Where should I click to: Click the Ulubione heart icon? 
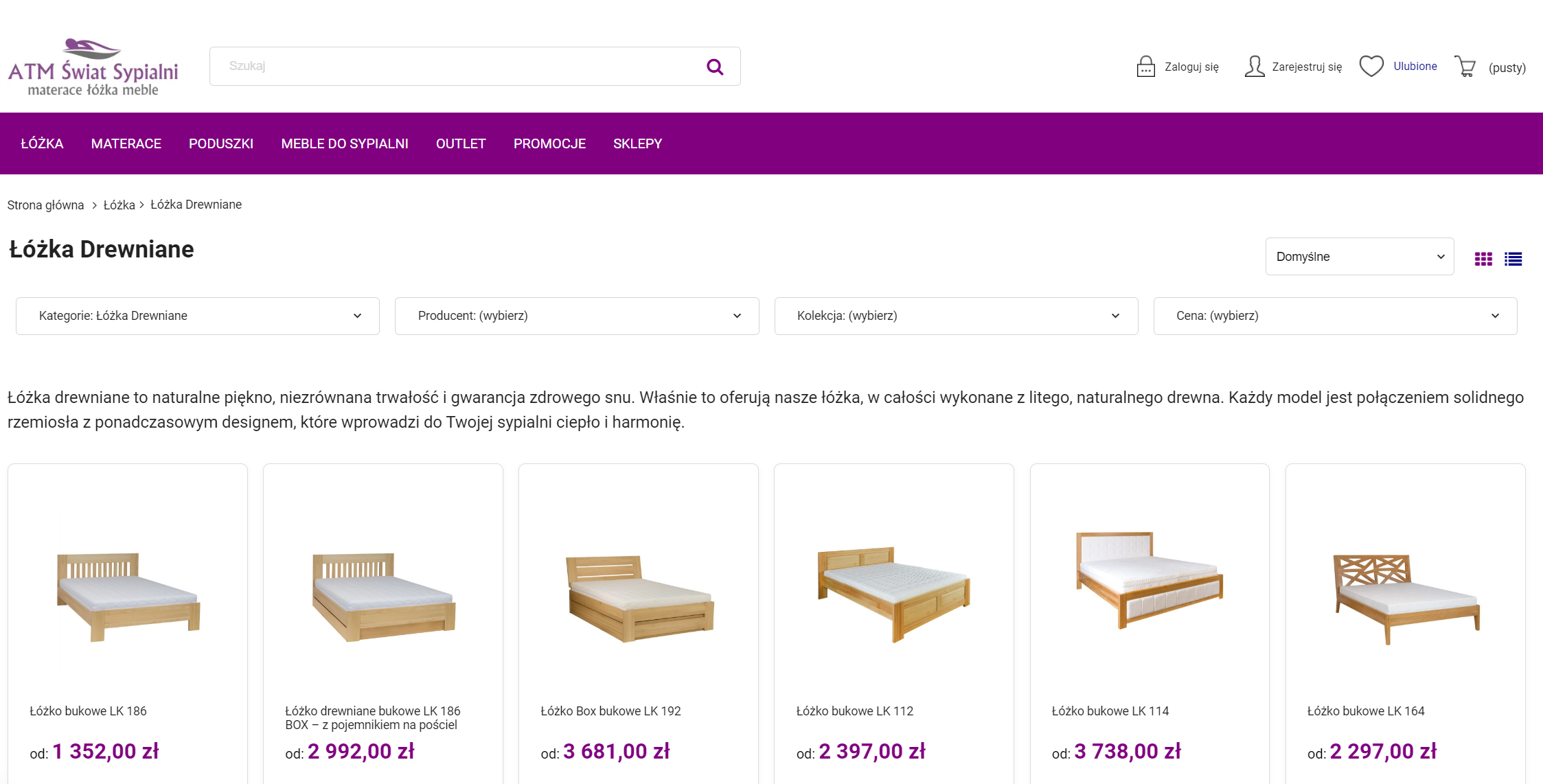[x=1371, y=65]
